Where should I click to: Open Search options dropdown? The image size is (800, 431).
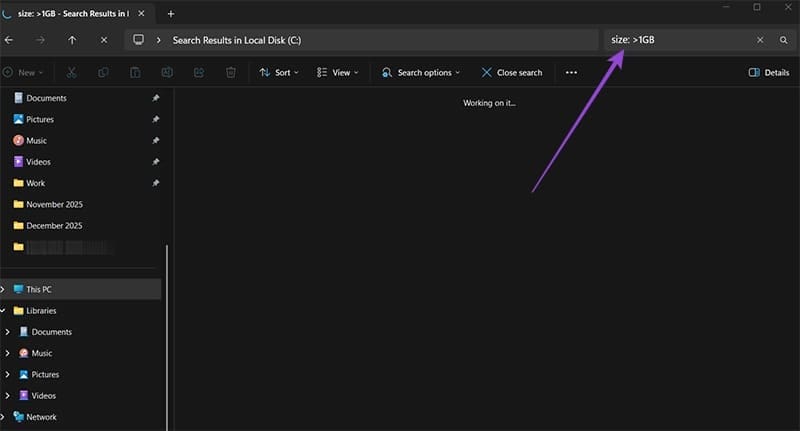[x=421, y=73]
